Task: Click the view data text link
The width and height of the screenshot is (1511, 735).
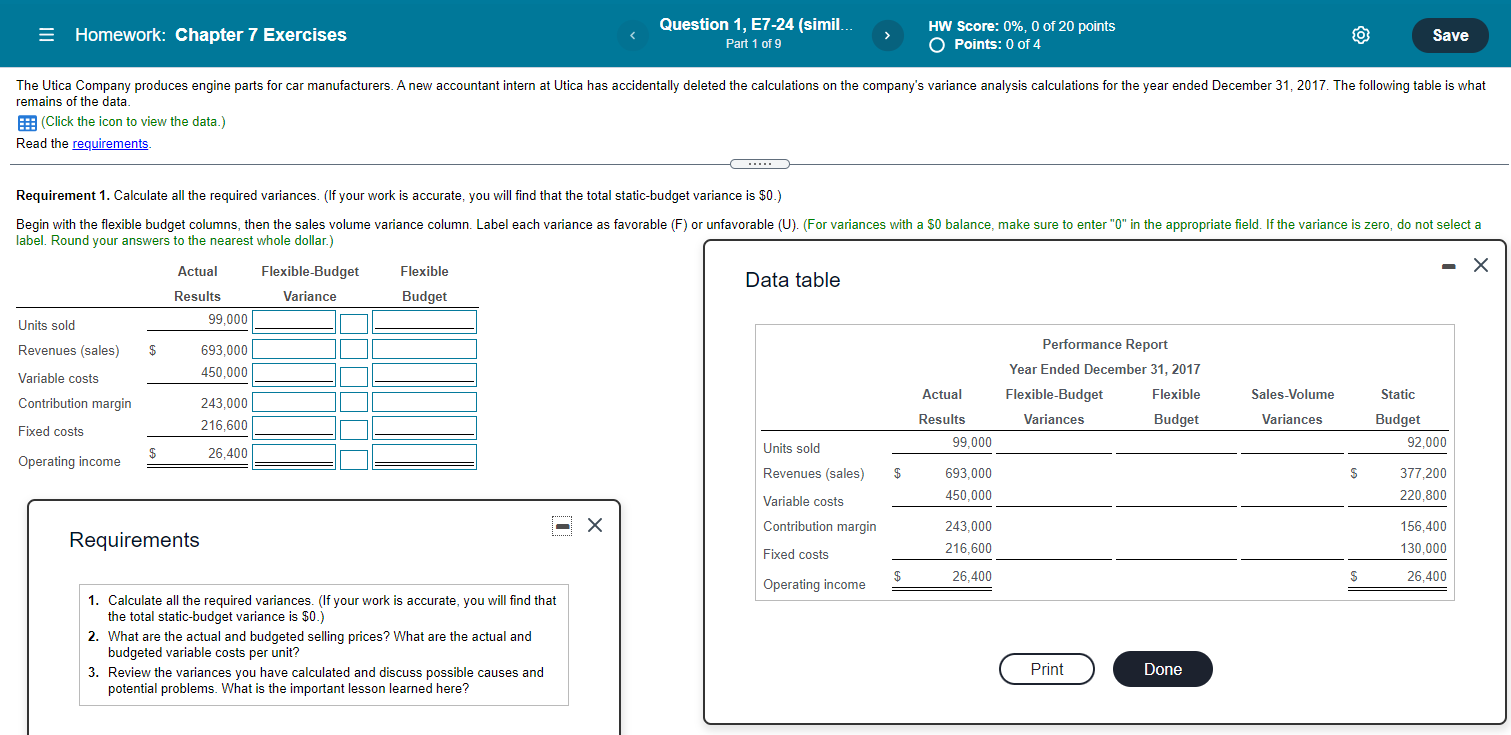Action: coord(133,122)
